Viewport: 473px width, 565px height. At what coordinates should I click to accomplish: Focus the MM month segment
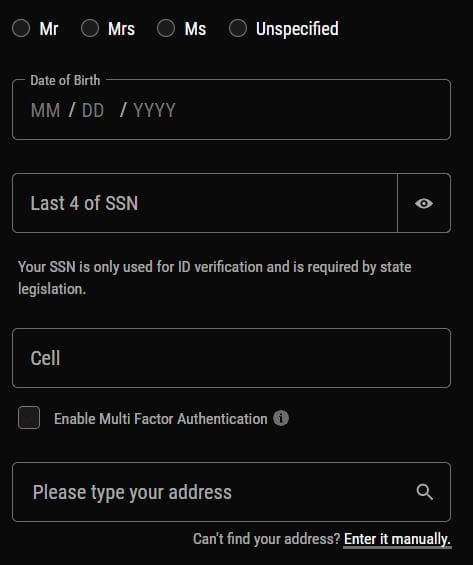click(45, 110)
